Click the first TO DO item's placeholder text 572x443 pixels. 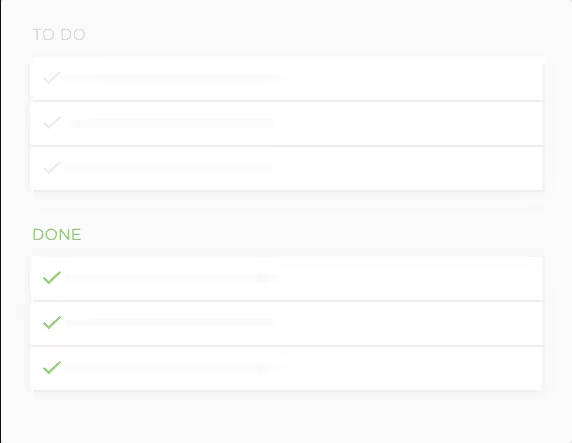point(173,78)
